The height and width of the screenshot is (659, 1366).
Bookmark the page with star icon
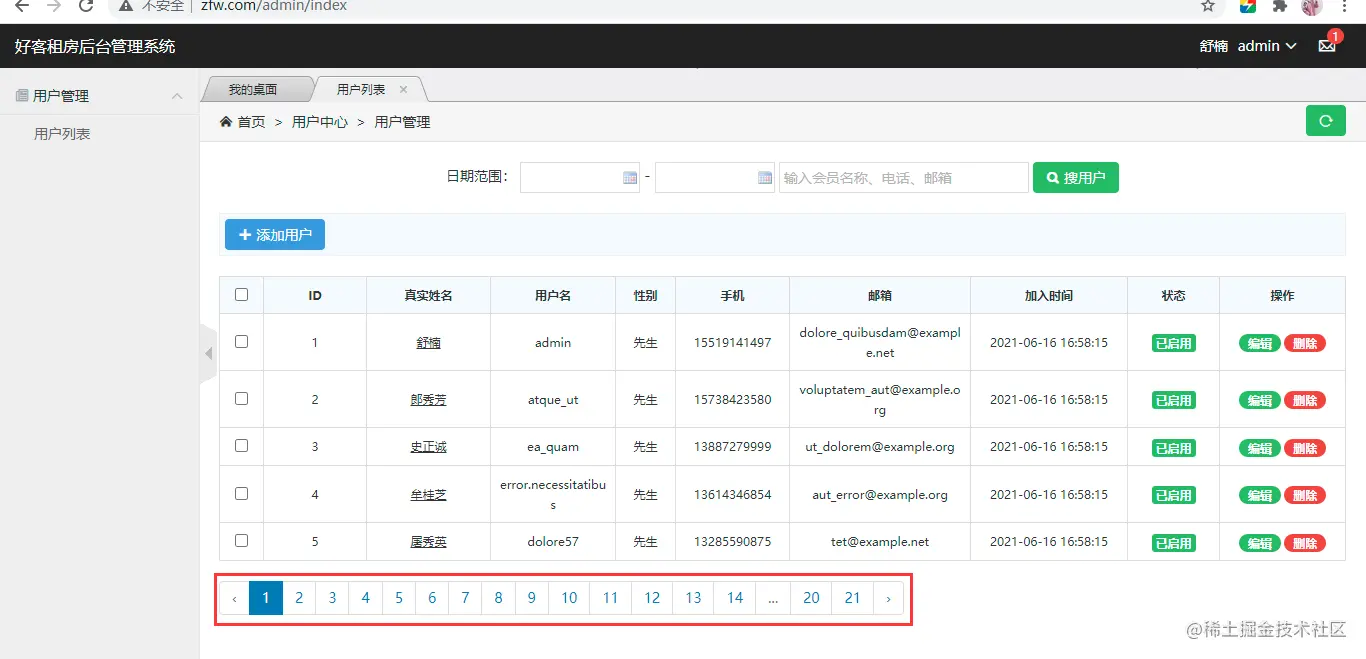tap(1208, 6)
